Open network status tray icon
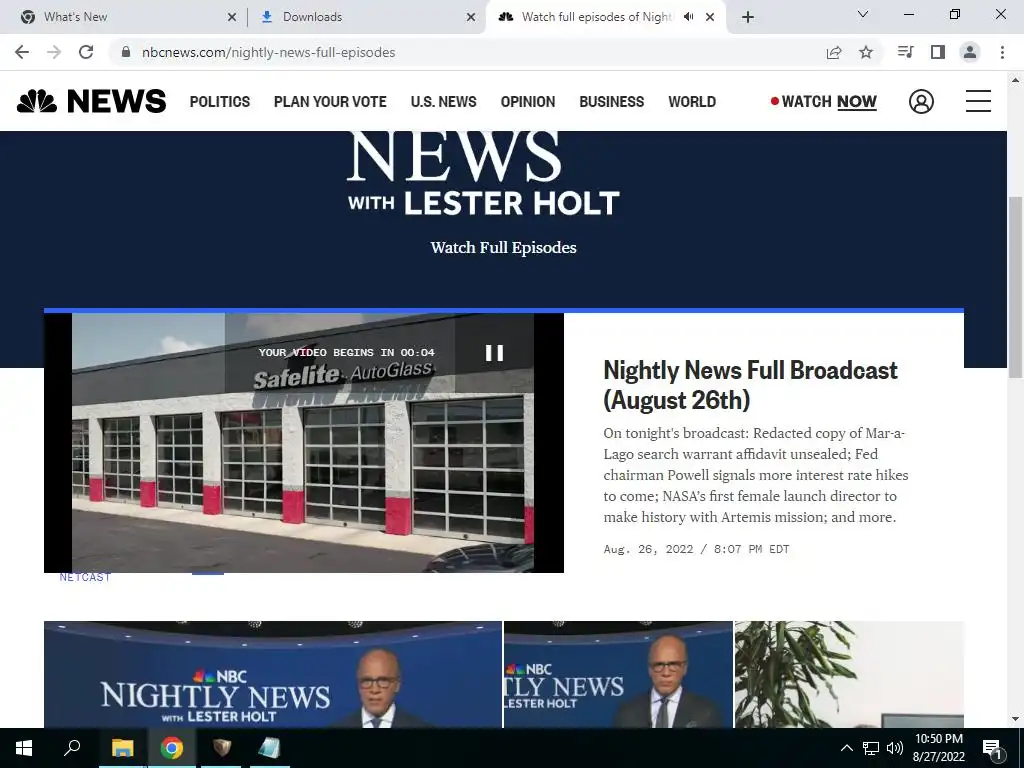 871,748
